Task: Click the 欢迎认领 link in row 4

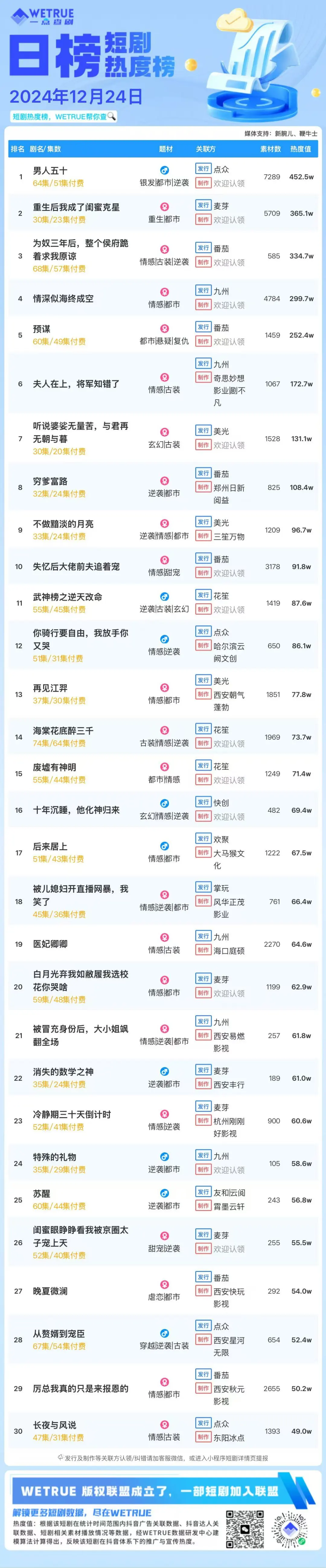Action: [229, 305]
